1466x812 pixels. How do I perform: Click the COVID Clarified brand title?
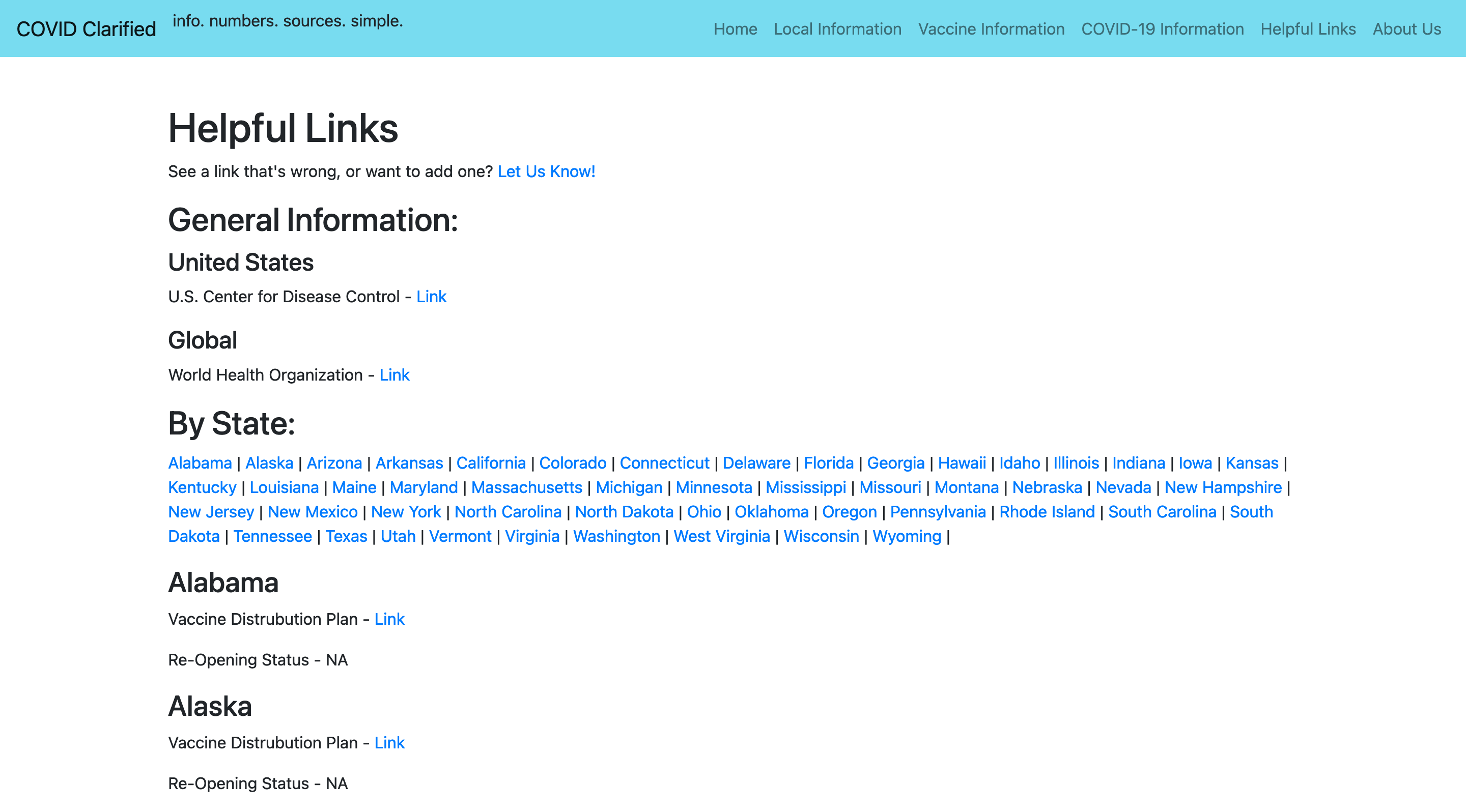(86, 29)
